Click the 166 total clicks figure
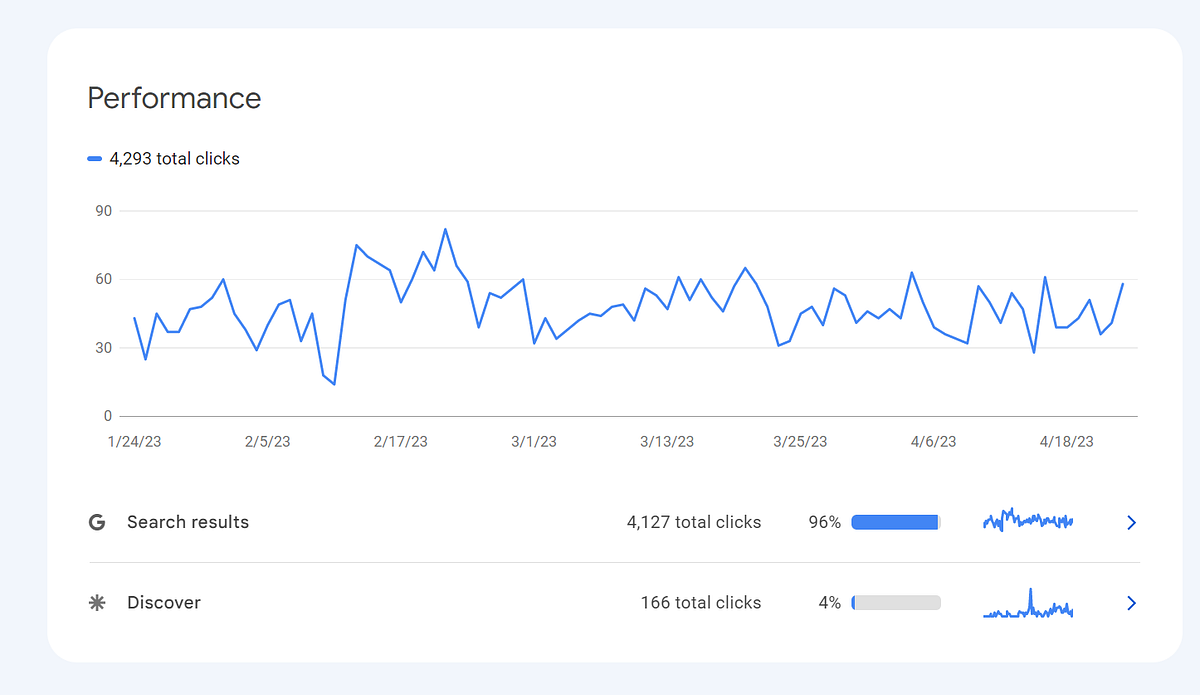 pyautogui.click(x=701, y=603)
